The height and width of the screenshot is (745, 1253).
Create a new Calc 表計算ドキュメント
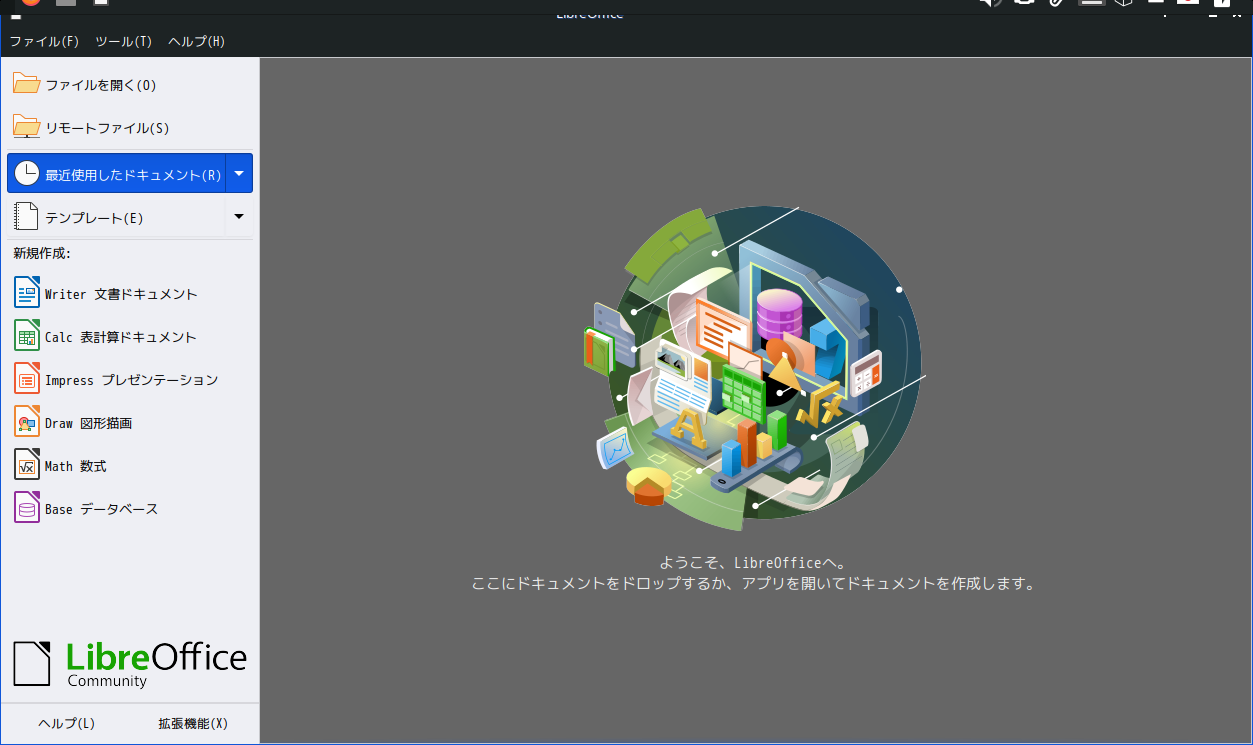(x=130, y=337)
